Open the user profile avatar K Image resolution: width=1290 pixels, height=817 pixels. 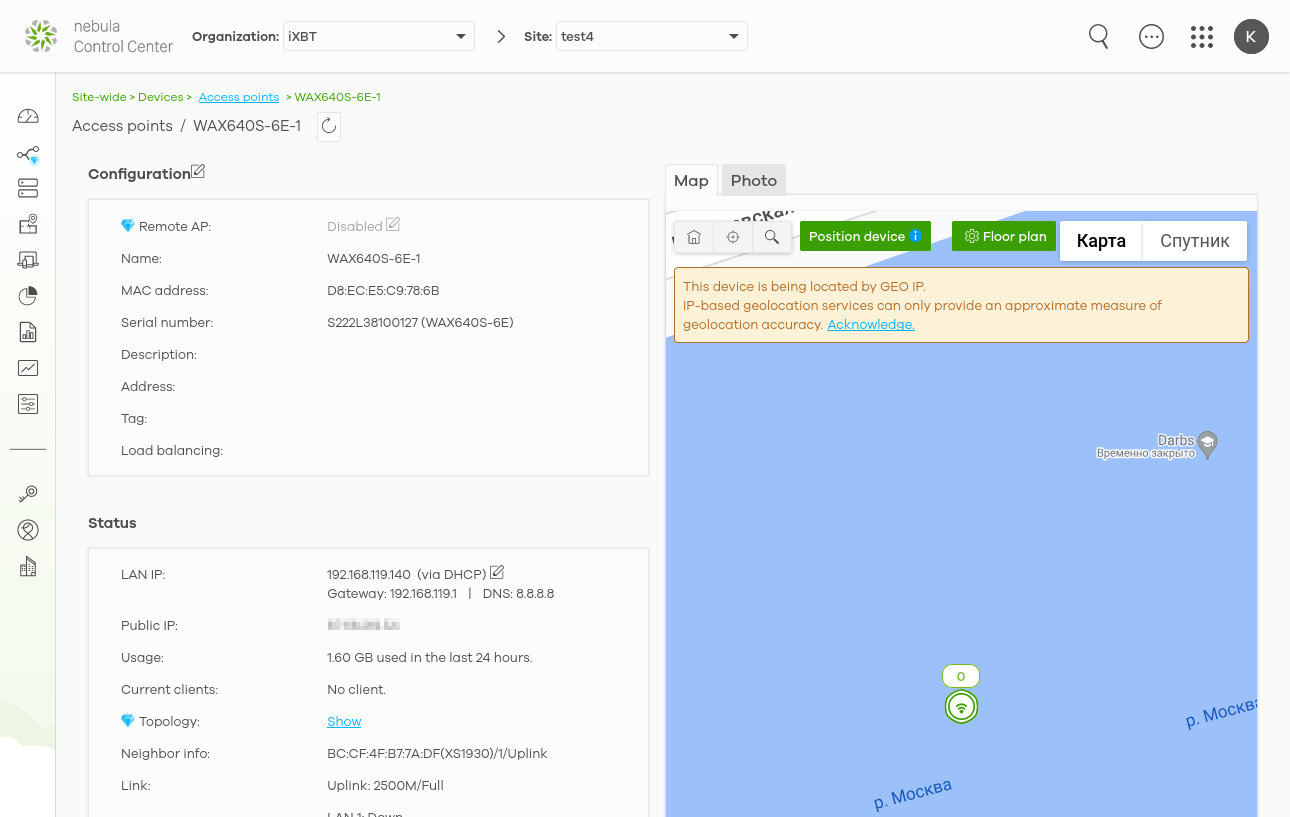pyautogui.click(x=1251, y=37)
